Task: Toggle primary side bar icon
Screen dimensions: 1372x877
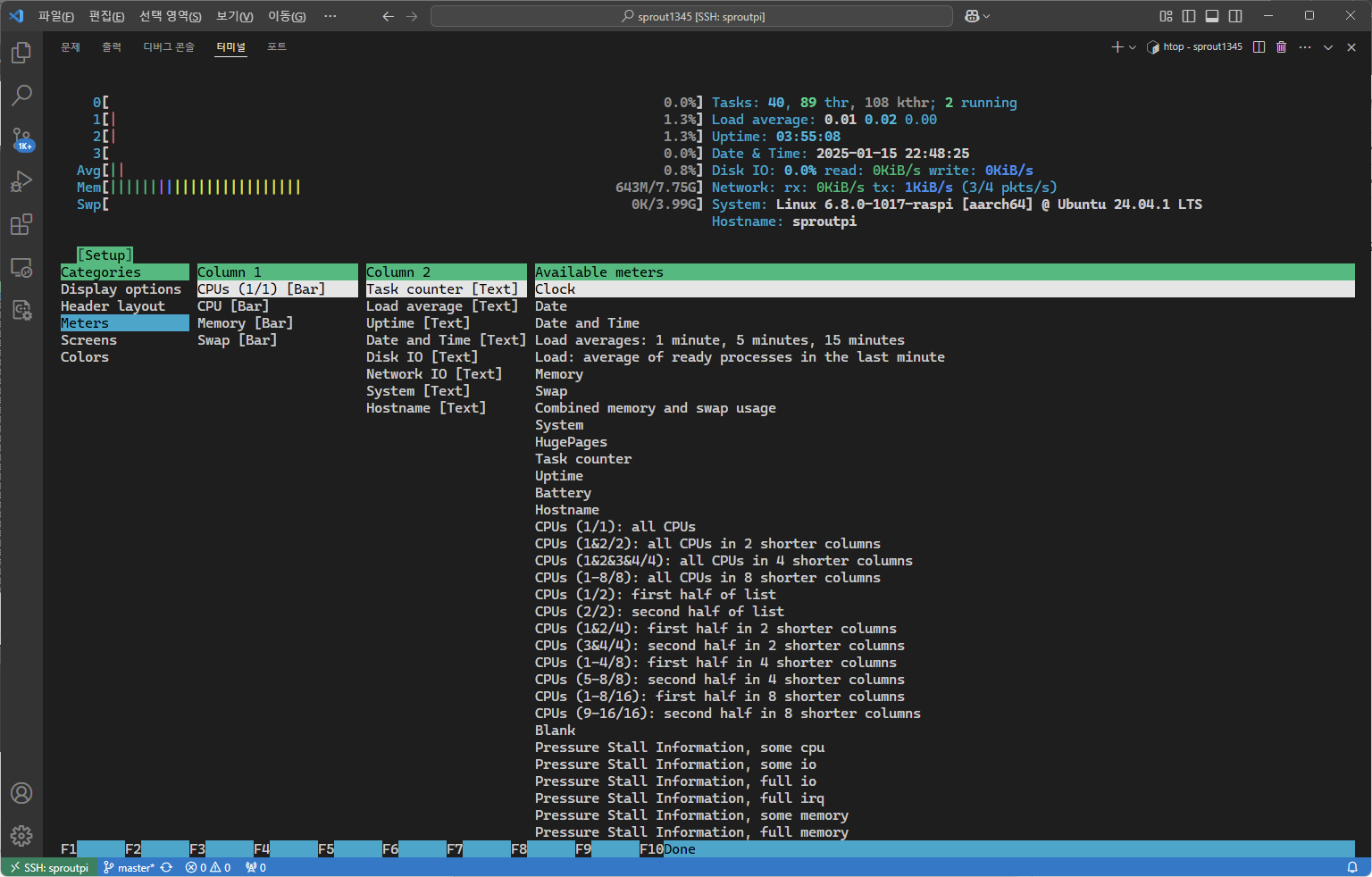Action: coord(1189,16)
